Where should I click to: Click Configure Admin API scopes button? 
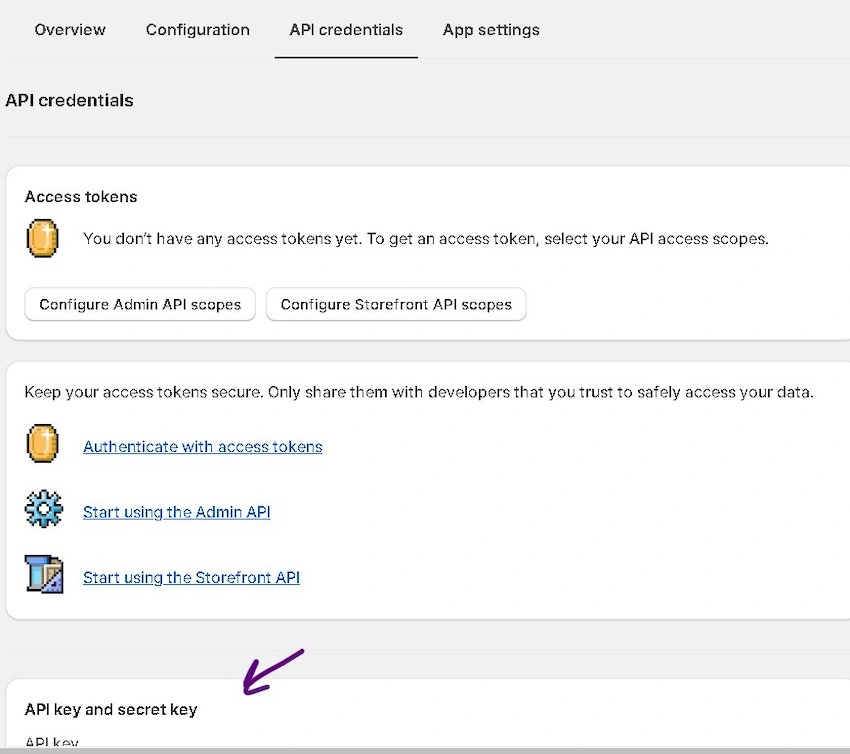(140, 304)
